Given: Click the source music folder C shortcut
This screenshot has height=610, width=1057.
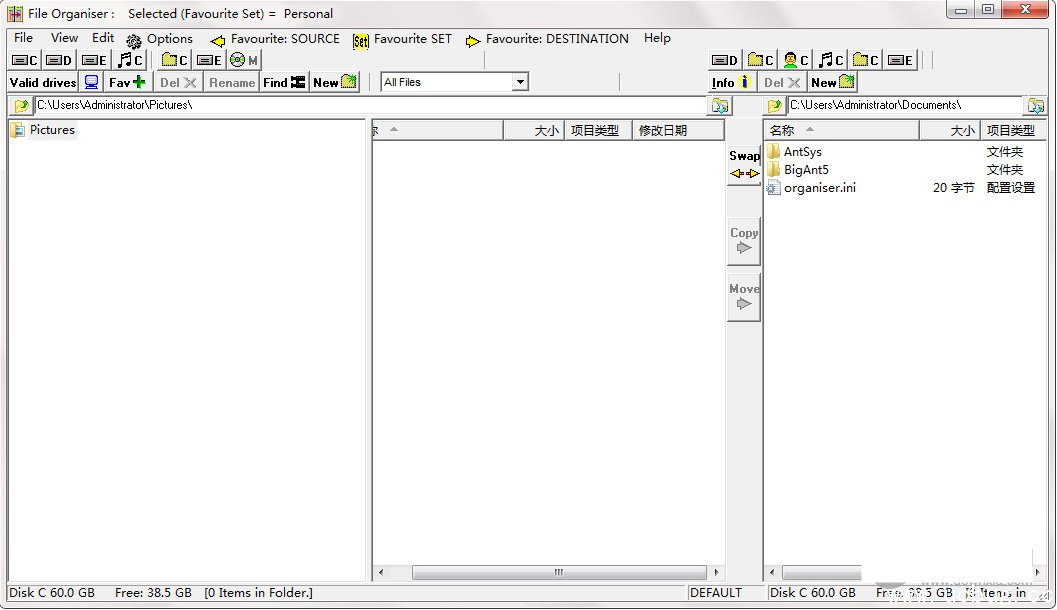Looking at the screenshot, I should click(x=130, y=60).
